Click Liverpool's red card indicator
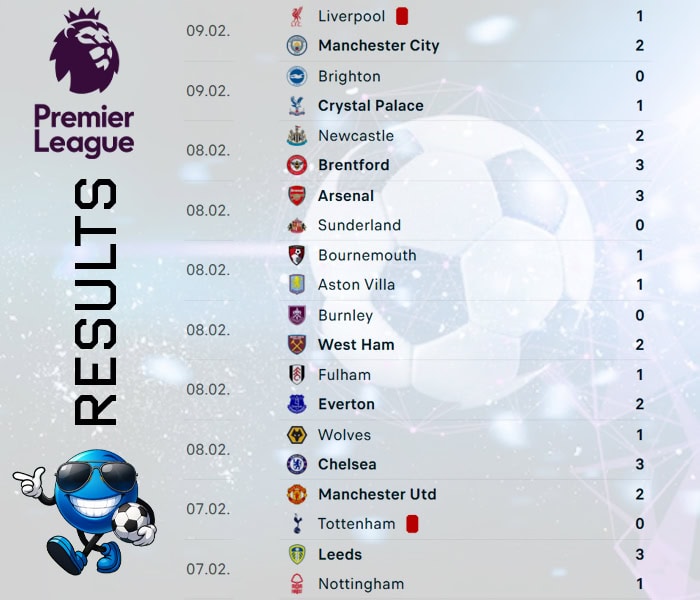This screenshot has height=600, width=700. [402, 16]
